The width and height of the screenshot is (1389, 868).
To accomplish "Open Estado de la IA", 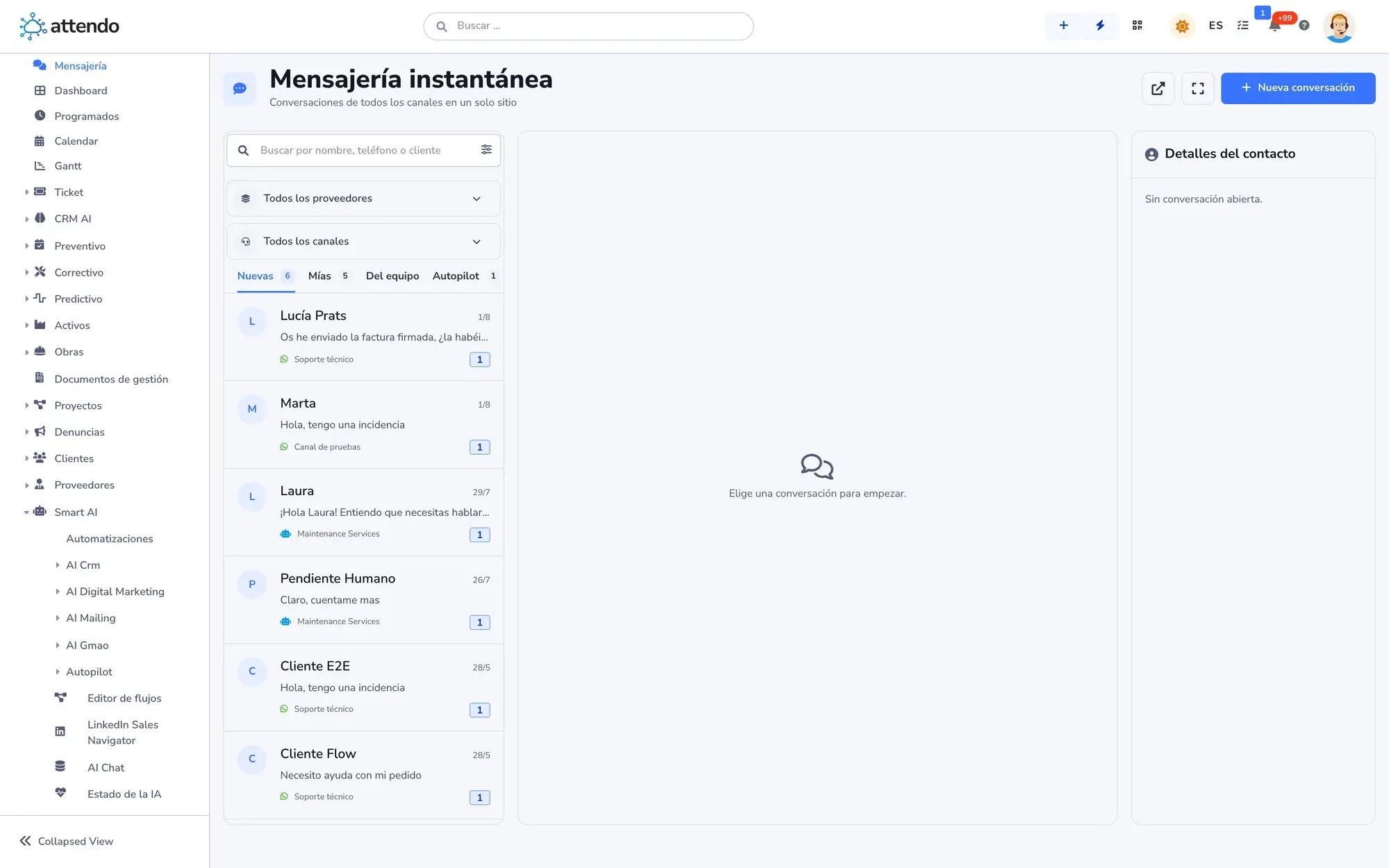I will (x=124, y=794).
